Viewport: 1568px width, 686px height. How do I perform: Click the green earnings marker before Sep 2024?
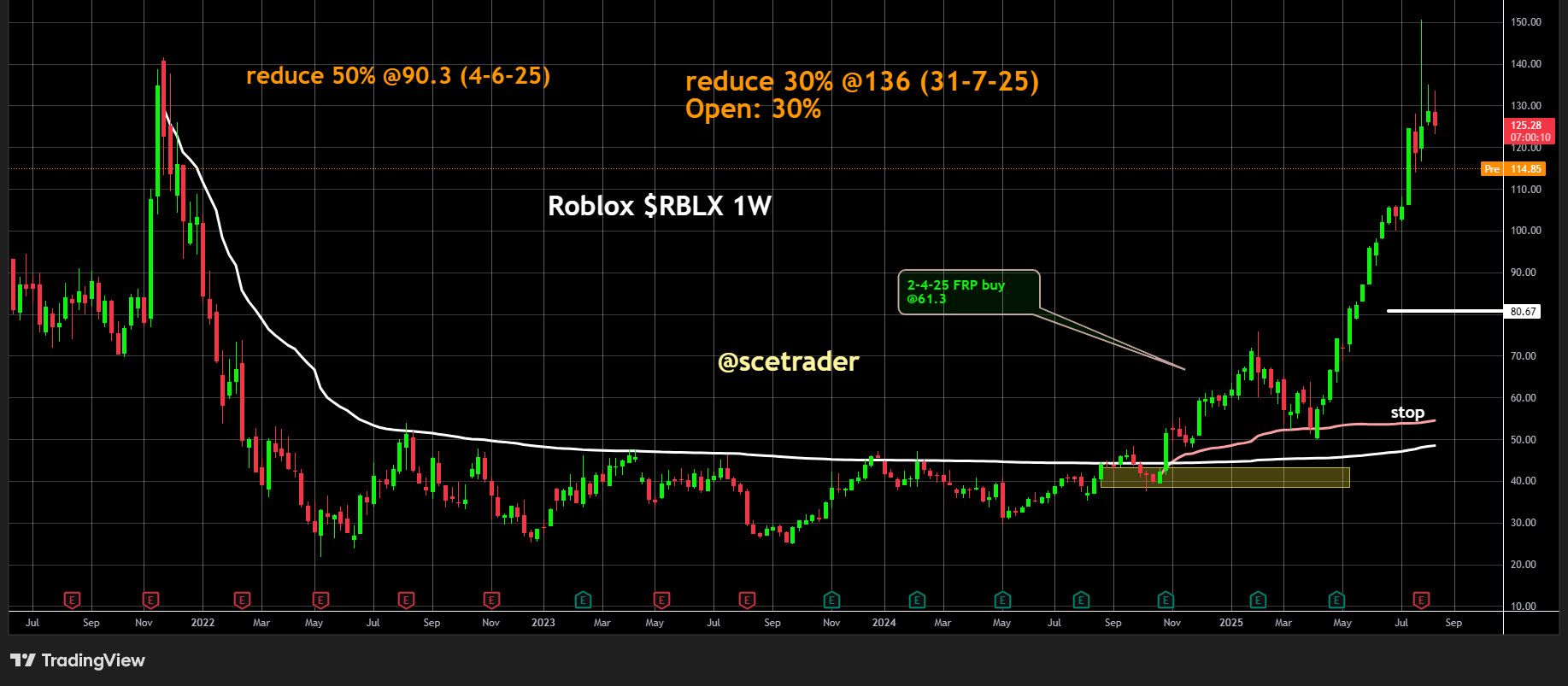pos(1081,601)
